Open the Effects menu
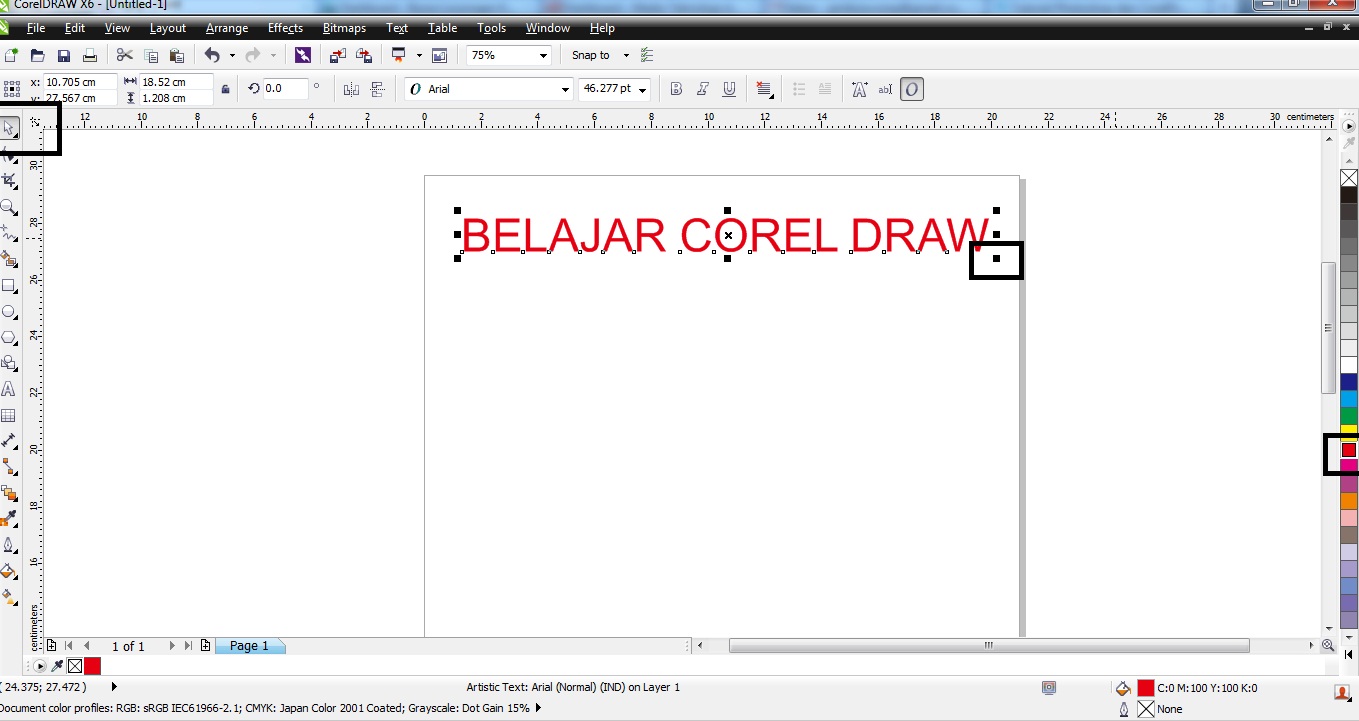This screenshot has height=721, width=1359. [x=285, y=28]
